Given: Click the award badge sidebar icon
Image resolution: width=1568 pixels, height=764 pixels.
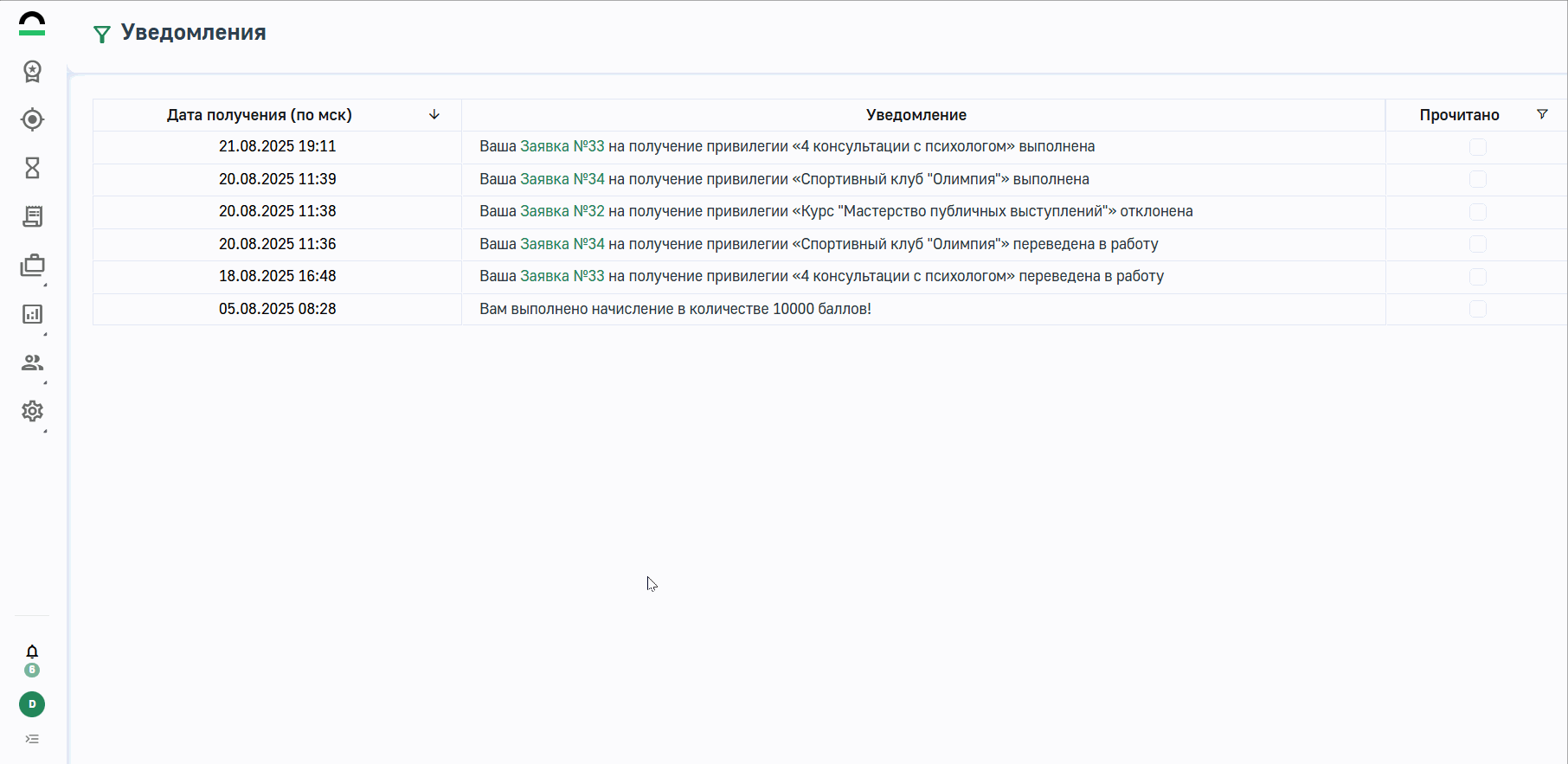Looking at the screenshot, I should coord(32,71).
